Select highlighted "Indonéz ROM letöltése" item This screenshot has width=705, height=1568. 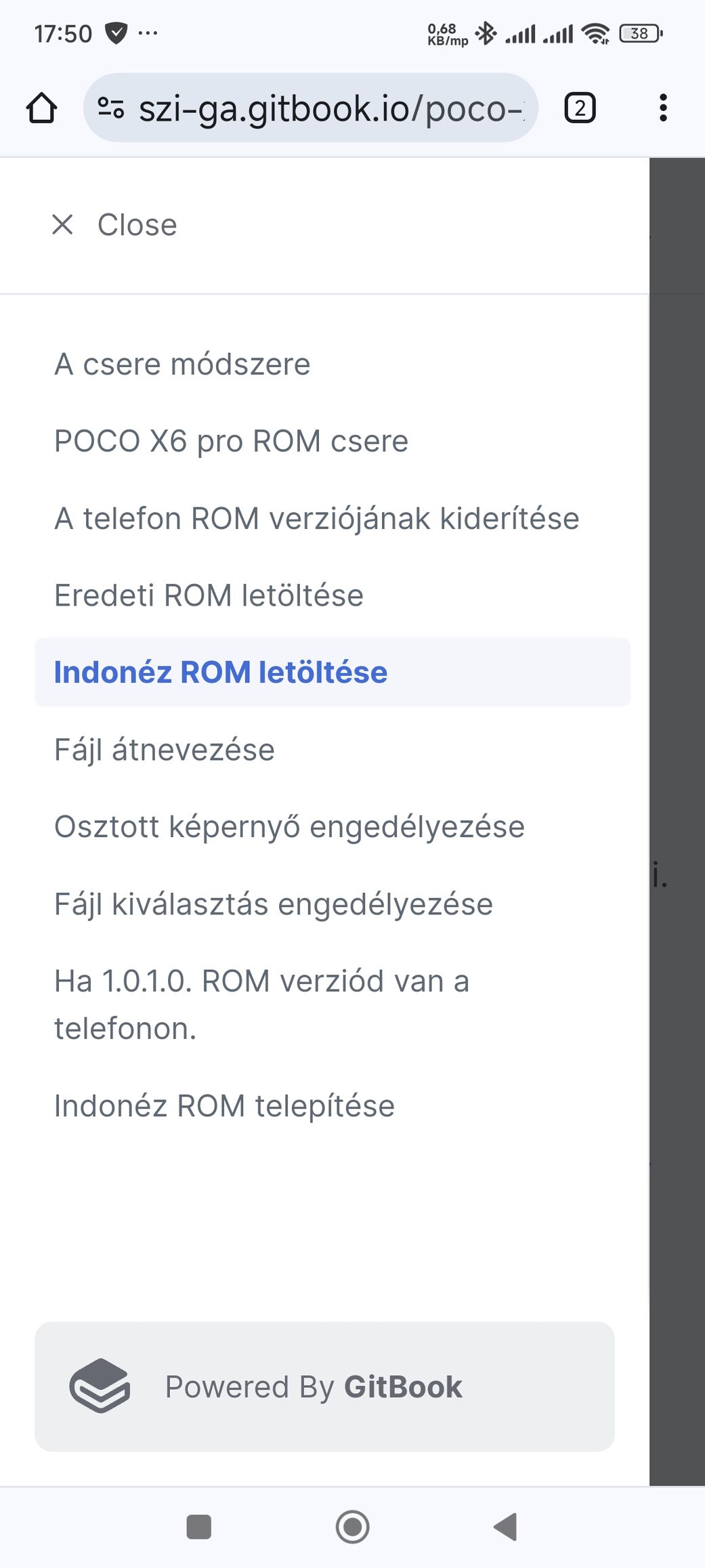pyautogui.click(x=333, y=672)
